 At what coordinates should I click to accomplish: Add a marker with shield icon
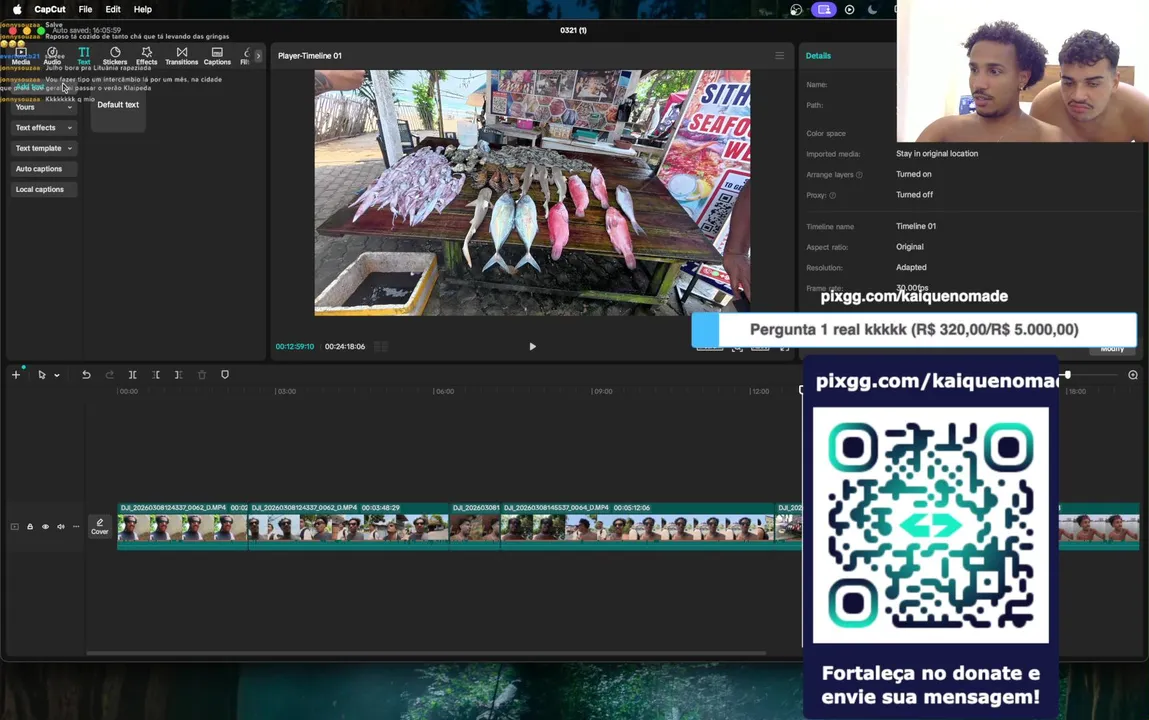tap(225, 374)
